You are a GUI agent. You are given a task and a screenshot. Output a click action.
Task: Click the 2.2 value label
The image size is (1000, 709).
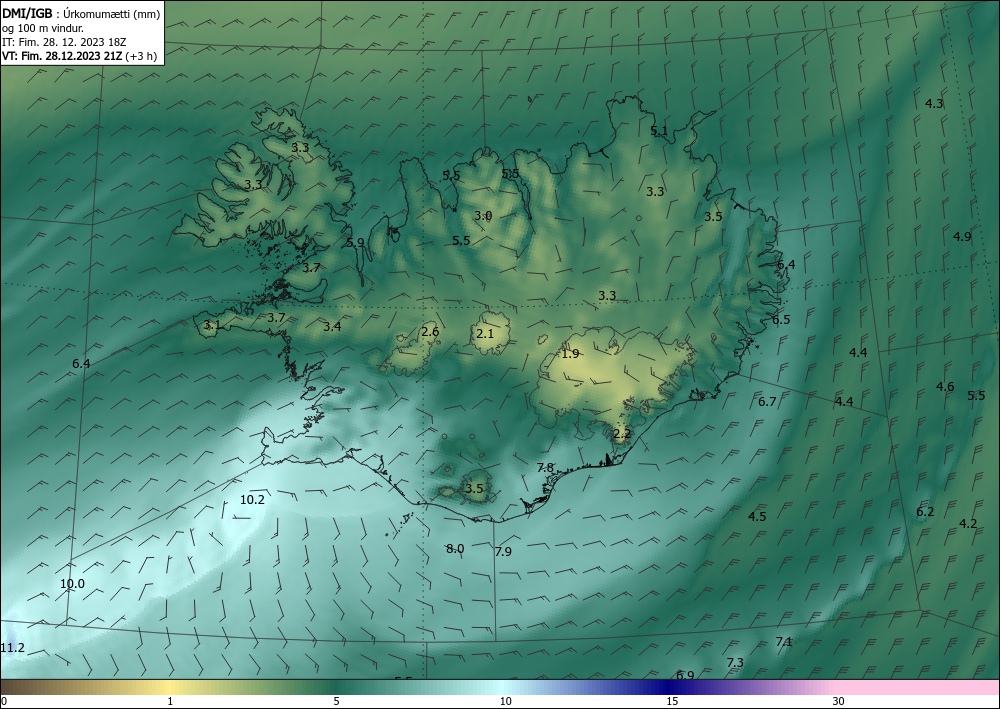[622, 434]
